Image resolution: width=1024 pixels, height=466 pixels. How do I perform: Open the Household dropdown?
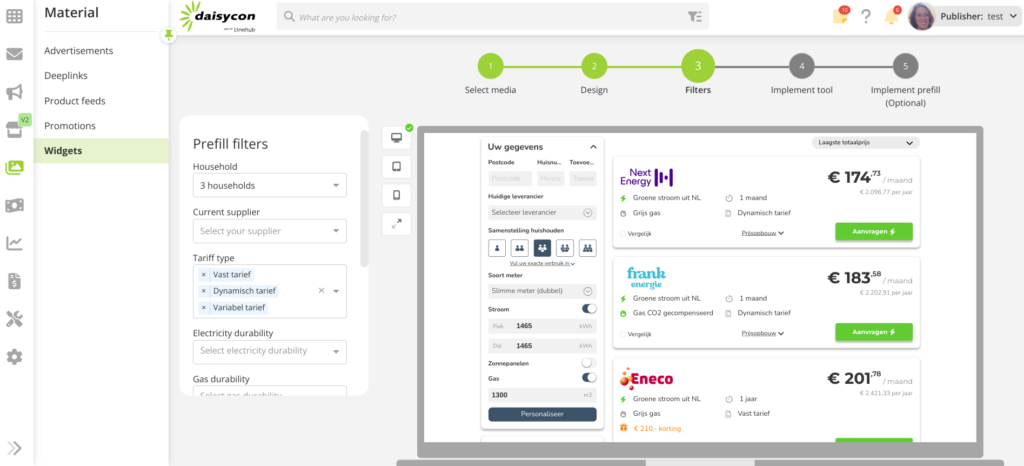tap(269, 186)
